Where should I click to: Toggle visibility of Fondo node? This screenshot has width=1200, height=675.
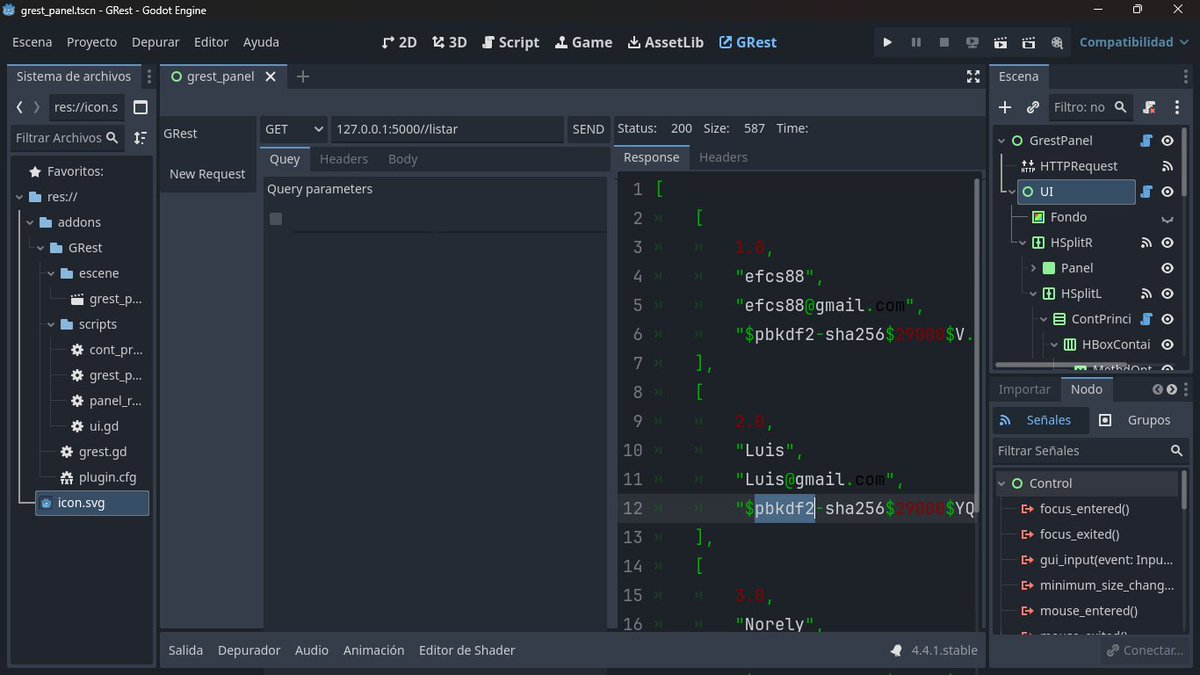[x=1167, y=217]
